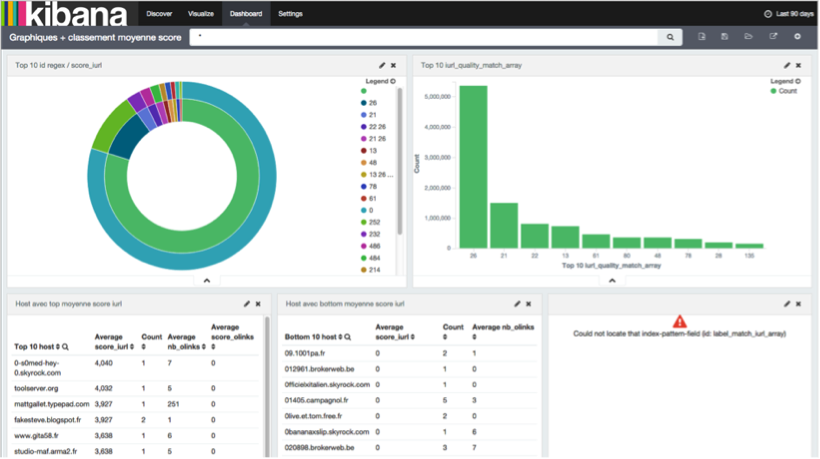Click the magnifier next to 'Bottom 10 host'
Image resolution: width=820 pixels, height=459 pixels.
coord(348,337)
